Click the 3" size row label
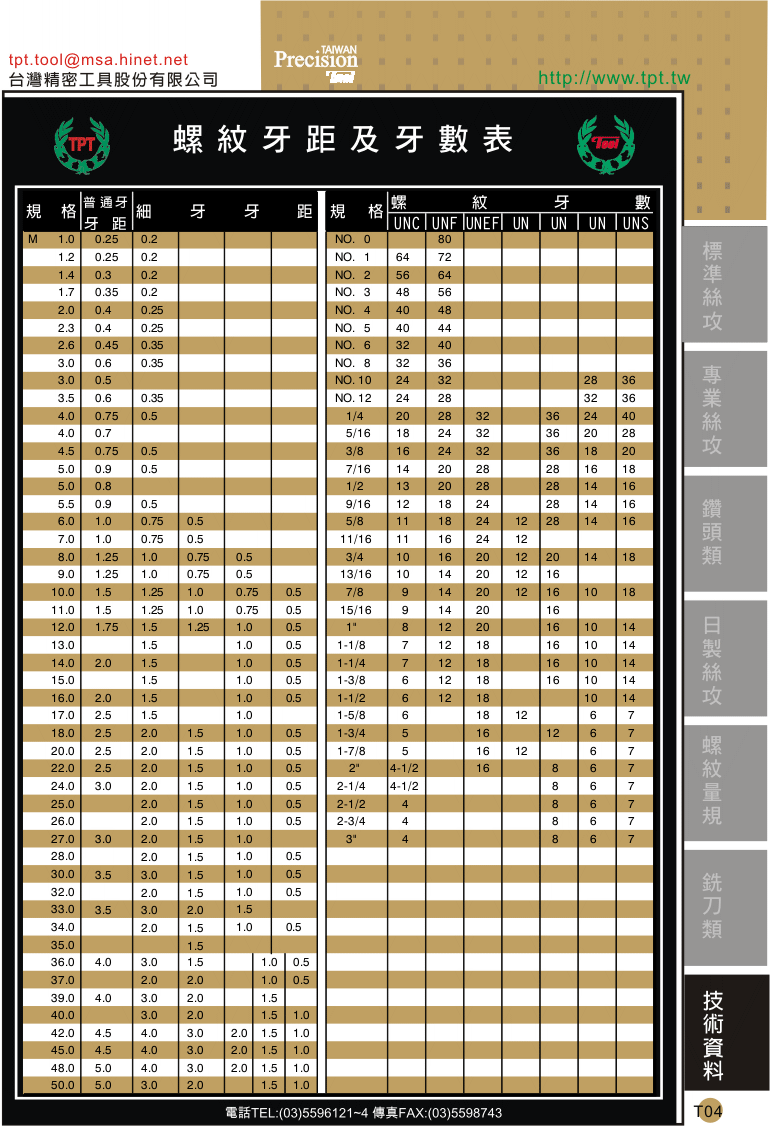This screenshot has height=1128, width=770. pyautogui.click(x=351, y=840)
